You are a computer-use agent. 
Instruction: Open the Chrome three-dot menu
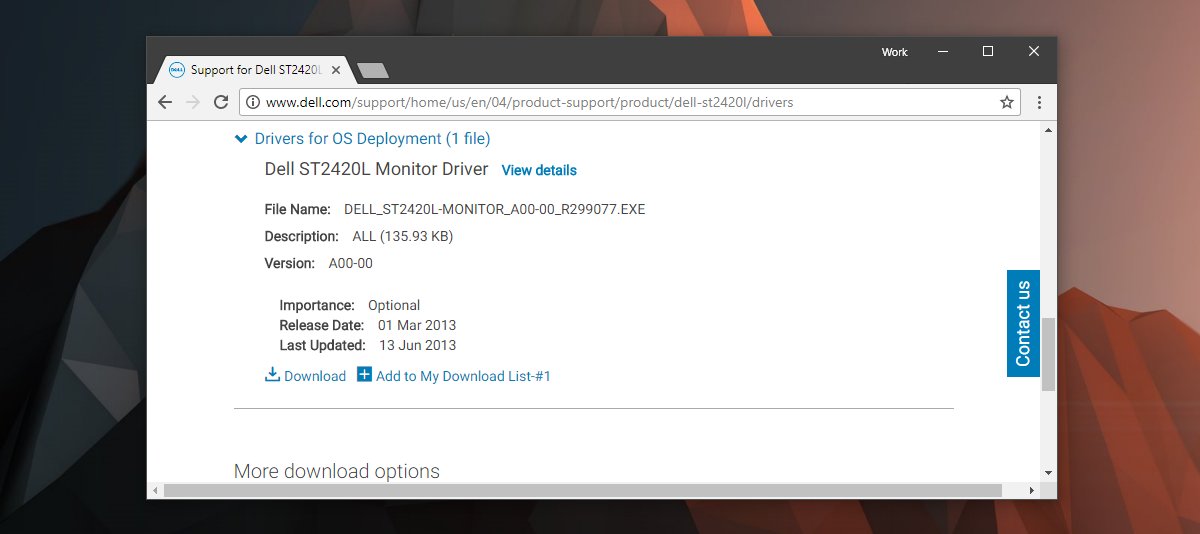(x=1039, y=102)
